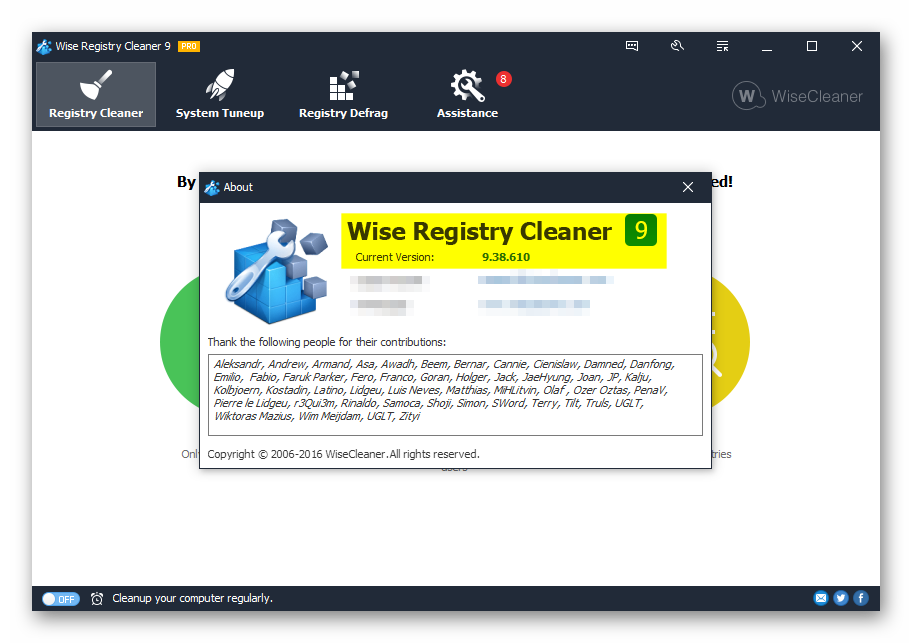Click the 'Current Version:' label
The image size is (912, 643).
point(394,258)
